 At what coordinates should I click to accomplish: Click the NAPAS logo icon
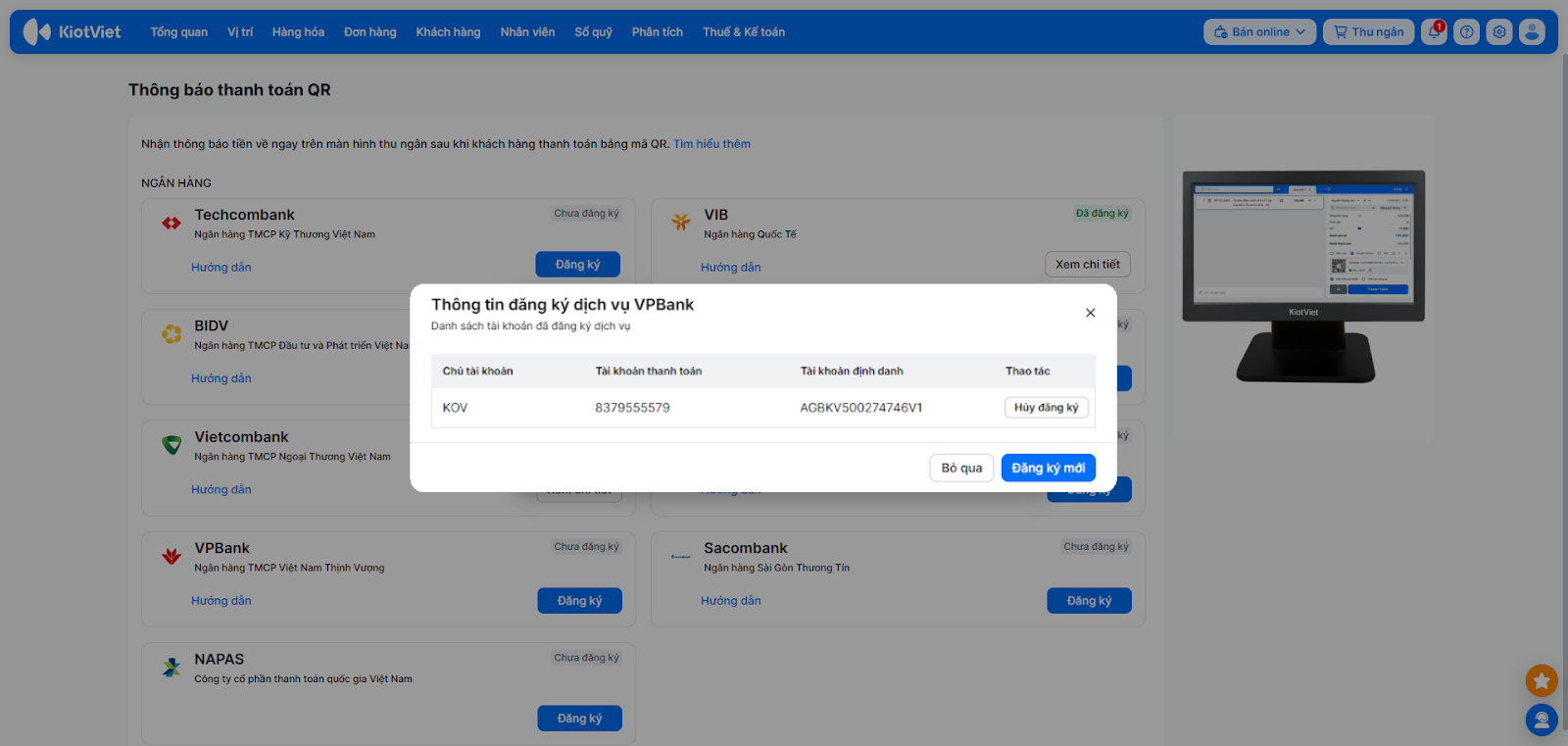[171, 668]
